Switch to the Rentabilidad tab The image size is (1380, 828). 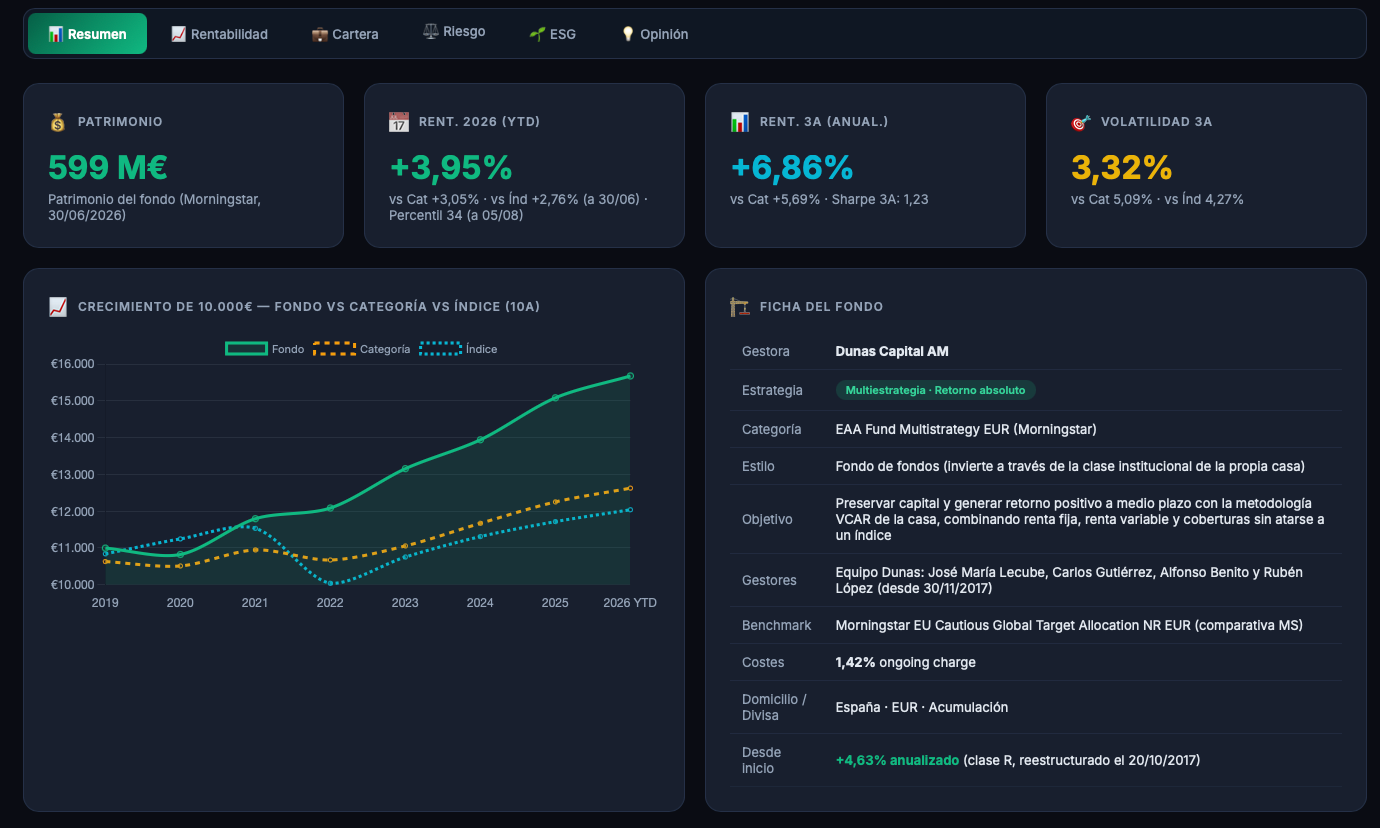point(219,34)
